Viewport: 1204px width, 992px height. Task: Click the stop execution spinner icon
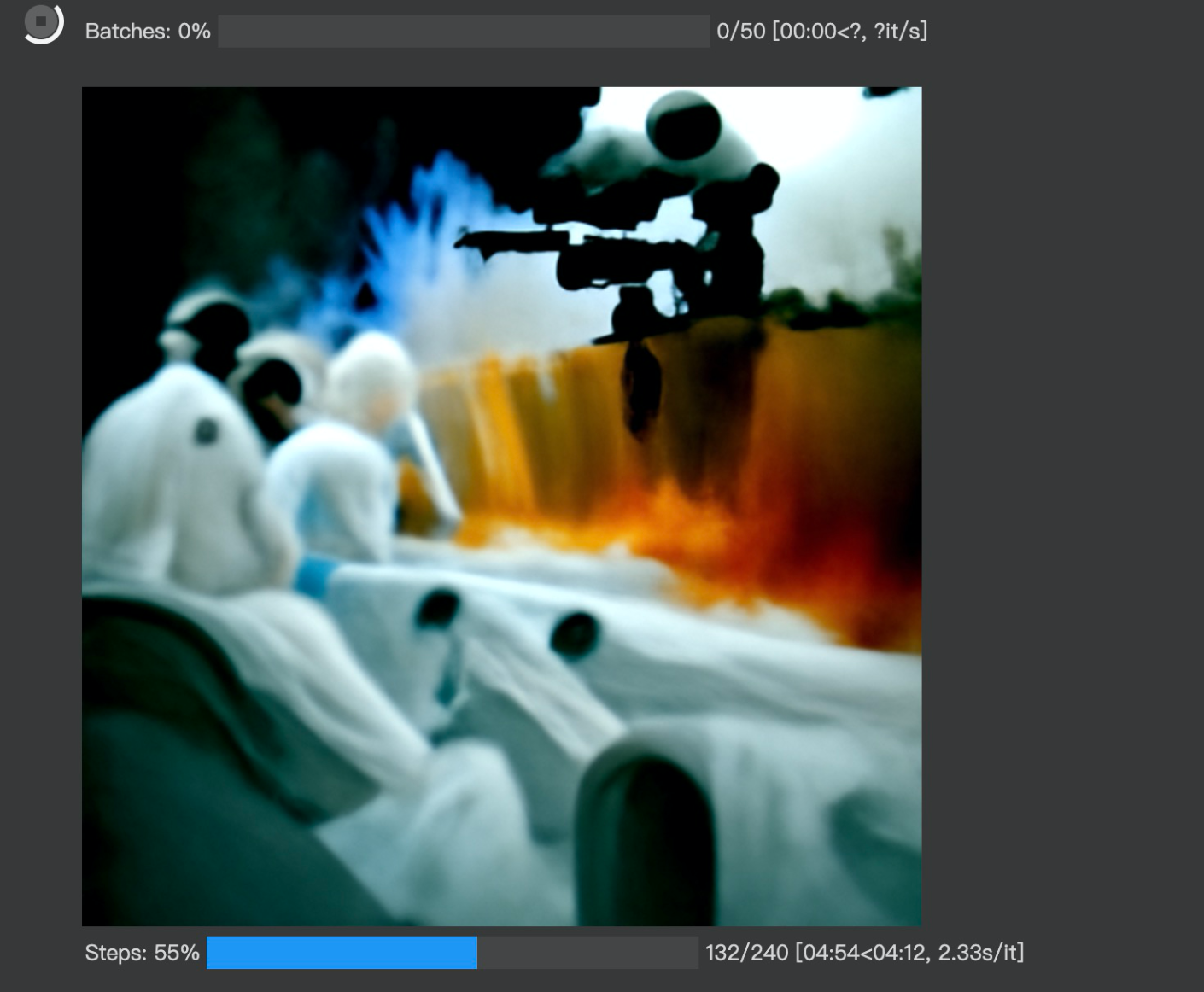click(42, 22)
